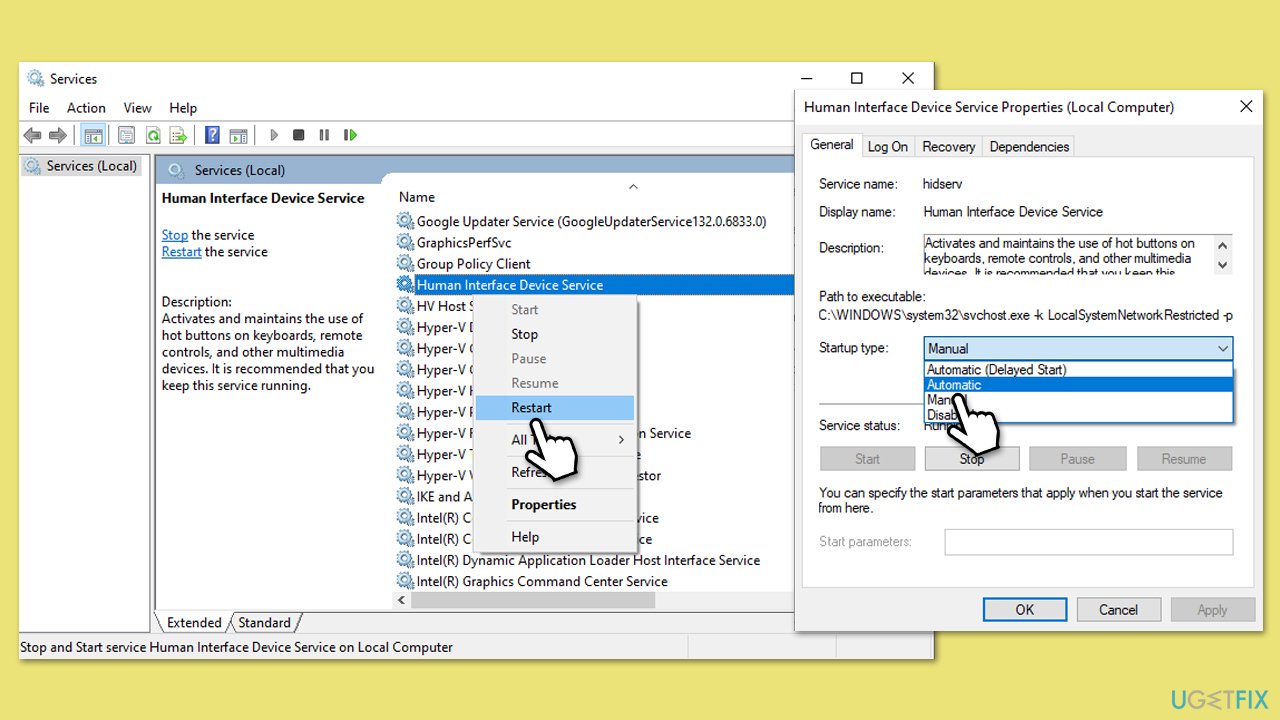Select Automatic startup type option
This screenshot has height=720, width=1280.
(x=1078, y=385)
